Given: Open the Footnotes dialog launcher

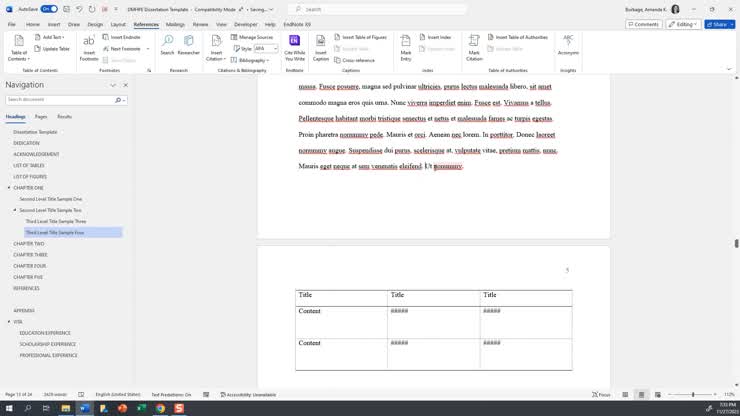Looking at the screenshot, I should (149, 70).
